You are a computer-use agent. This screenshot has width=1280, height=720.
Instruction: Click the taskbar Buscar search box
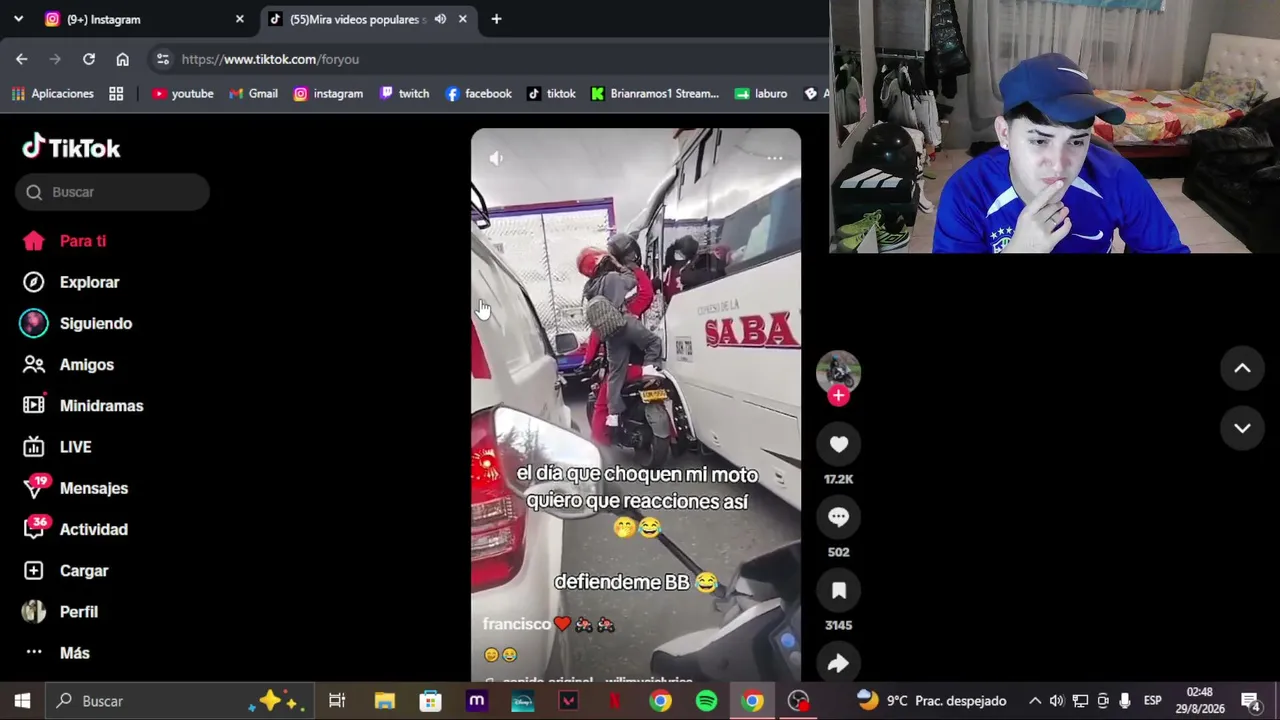pyautogui.click(x=180, y=701)
